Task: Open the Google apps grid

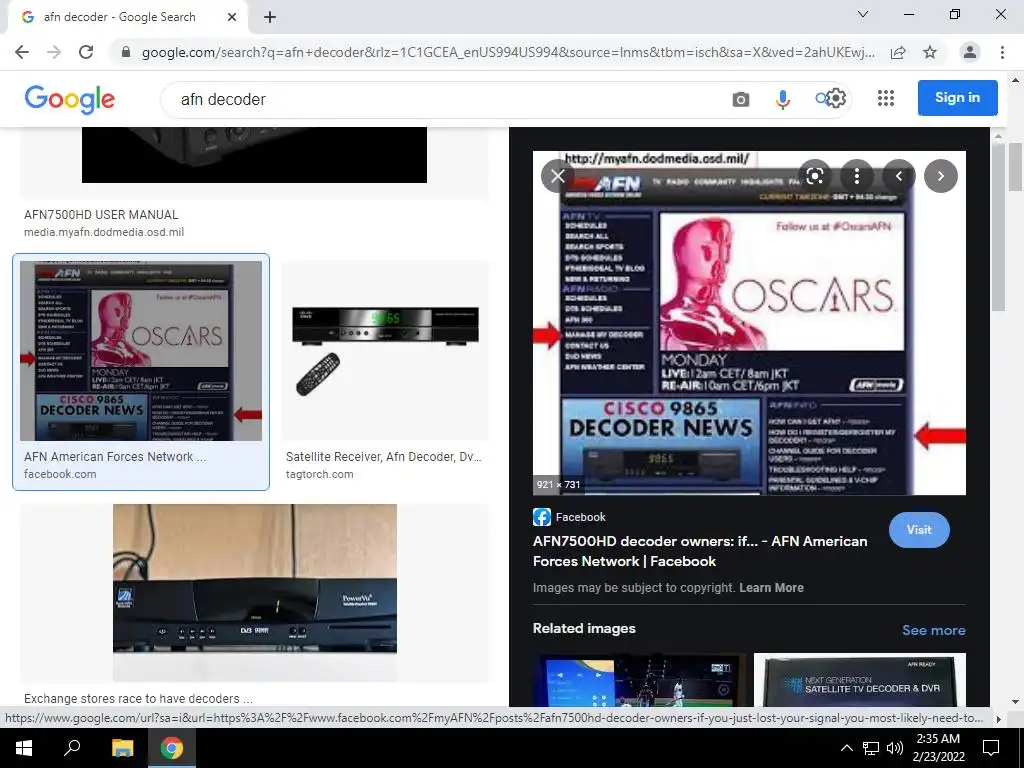Action: 886,98
